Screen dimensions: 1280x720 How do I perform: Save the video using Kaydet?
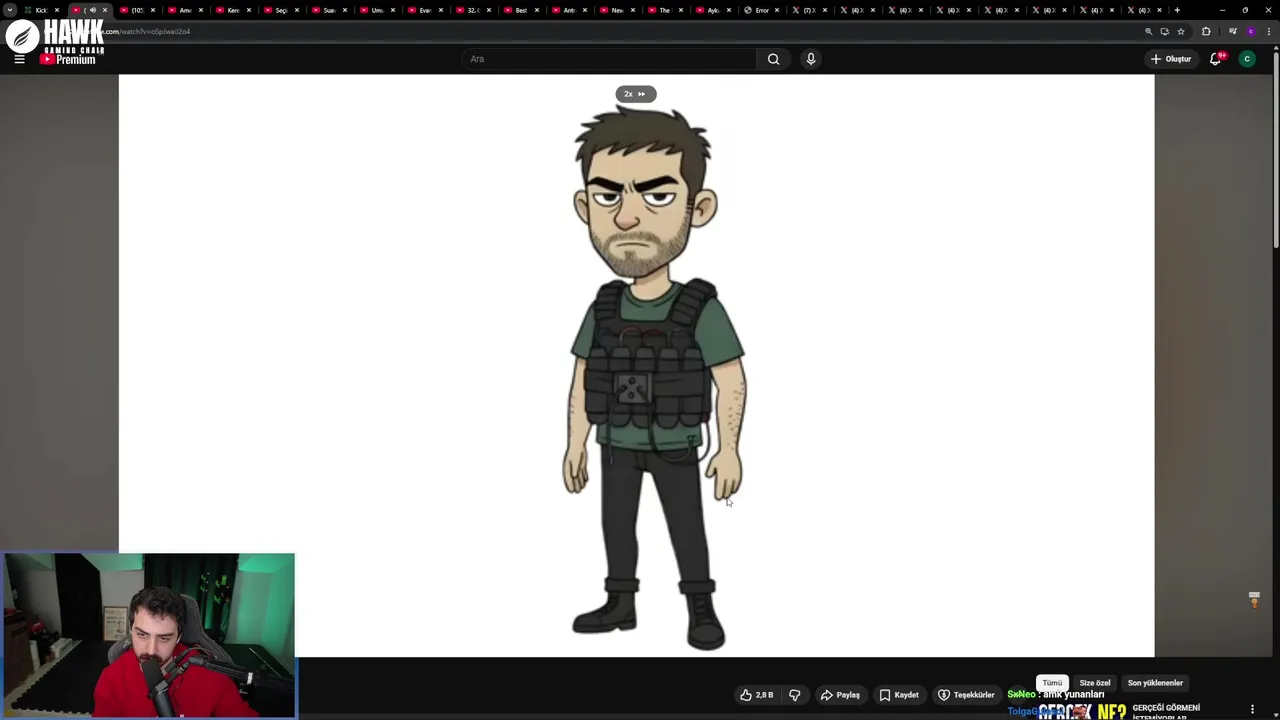[x=899, y=695]
